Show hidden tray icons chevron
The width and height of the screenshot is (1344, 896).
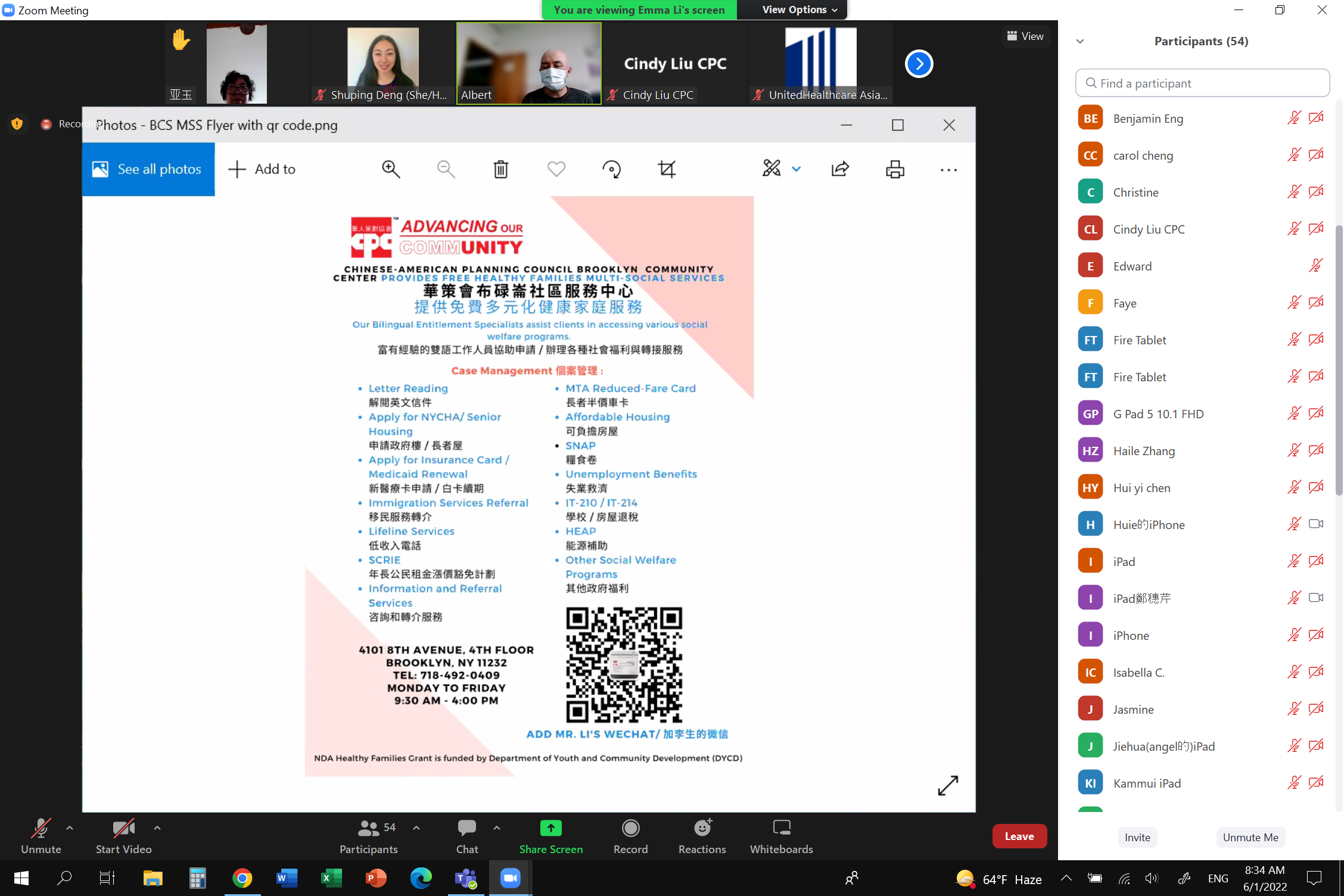[x=1066, y=878]
